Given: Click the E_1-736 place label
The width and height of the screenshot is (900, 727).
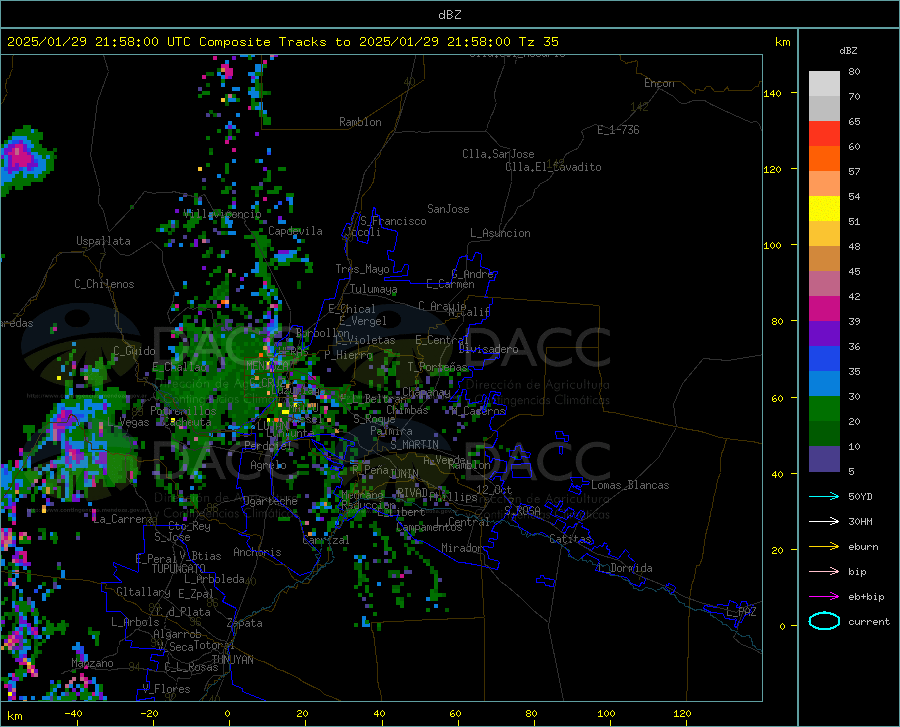Looking at the screenshot, I should pos(618,130).
